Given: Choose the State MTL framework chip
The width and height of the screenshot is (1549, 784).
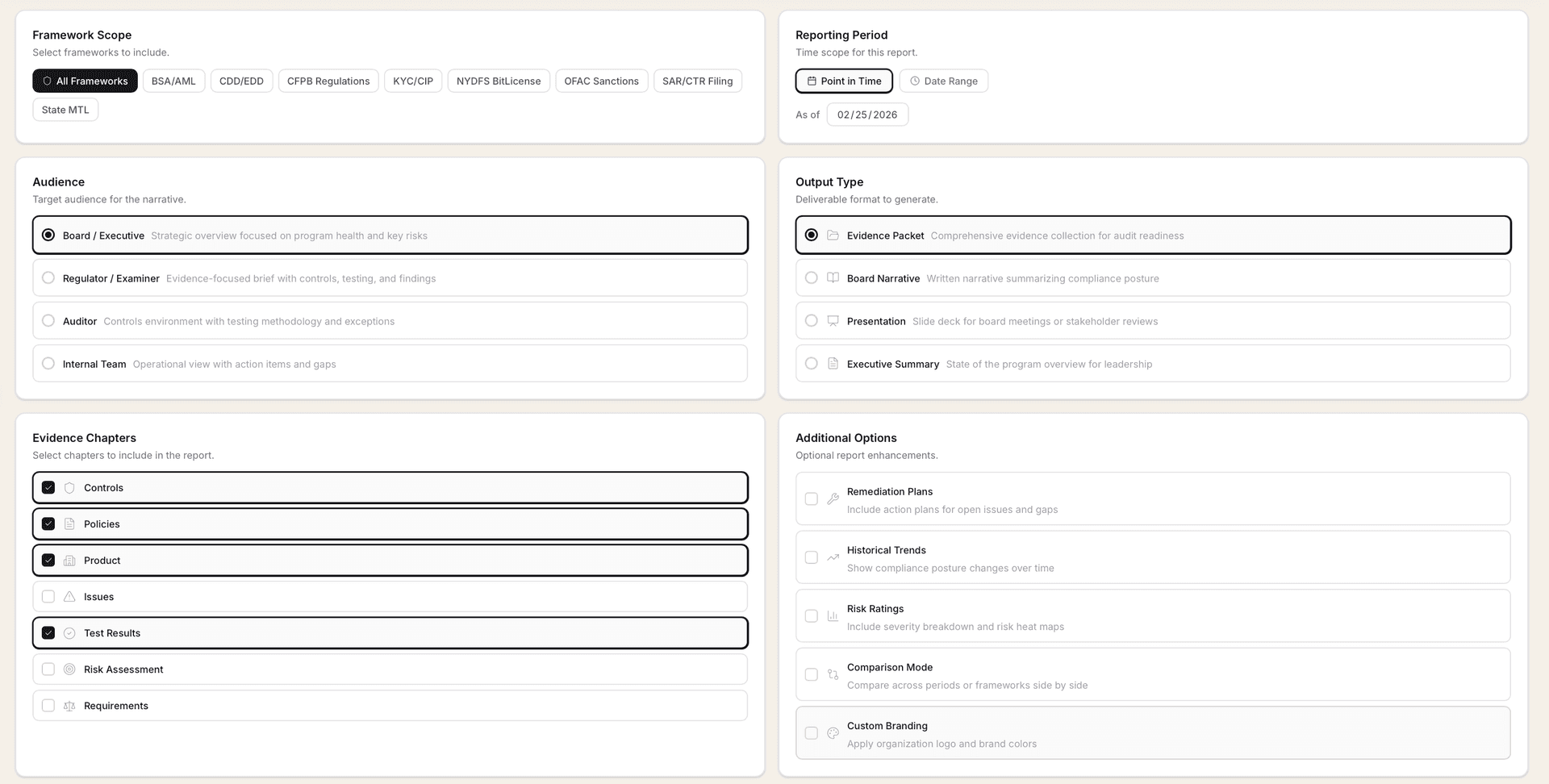Looking at the screenshot, I should click(x=65, y=110).
